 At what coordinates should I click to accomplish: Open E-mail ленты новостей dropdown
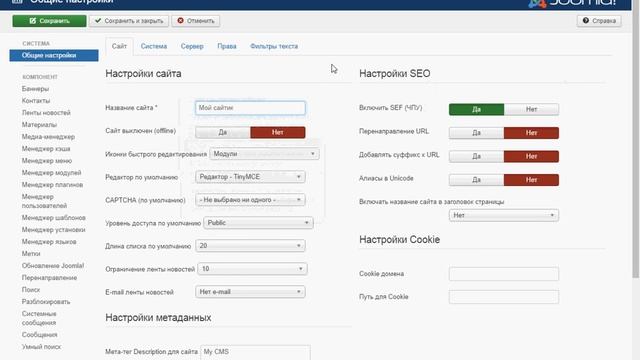point(250,292)
